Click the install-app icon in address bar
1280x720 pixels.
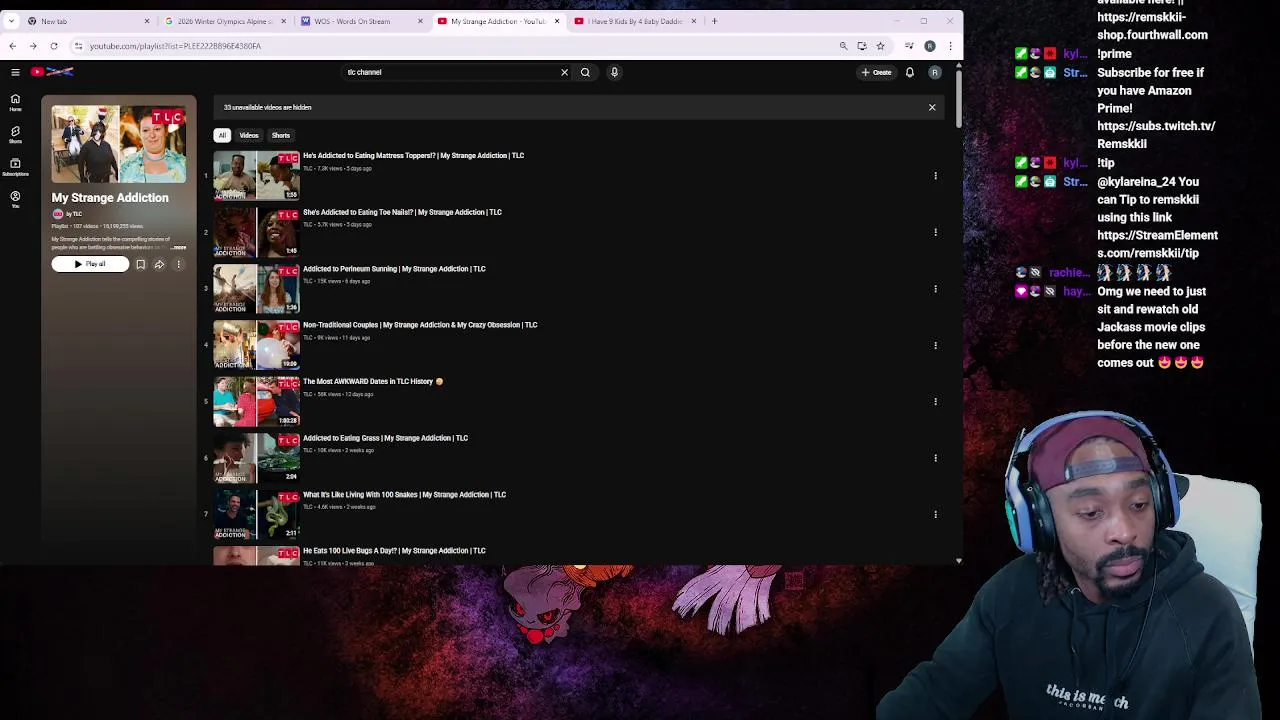(862, 46)
